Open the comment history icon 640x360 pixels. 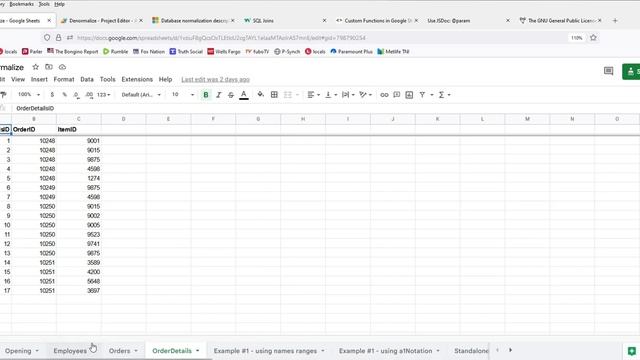click(x=608, y=71)
